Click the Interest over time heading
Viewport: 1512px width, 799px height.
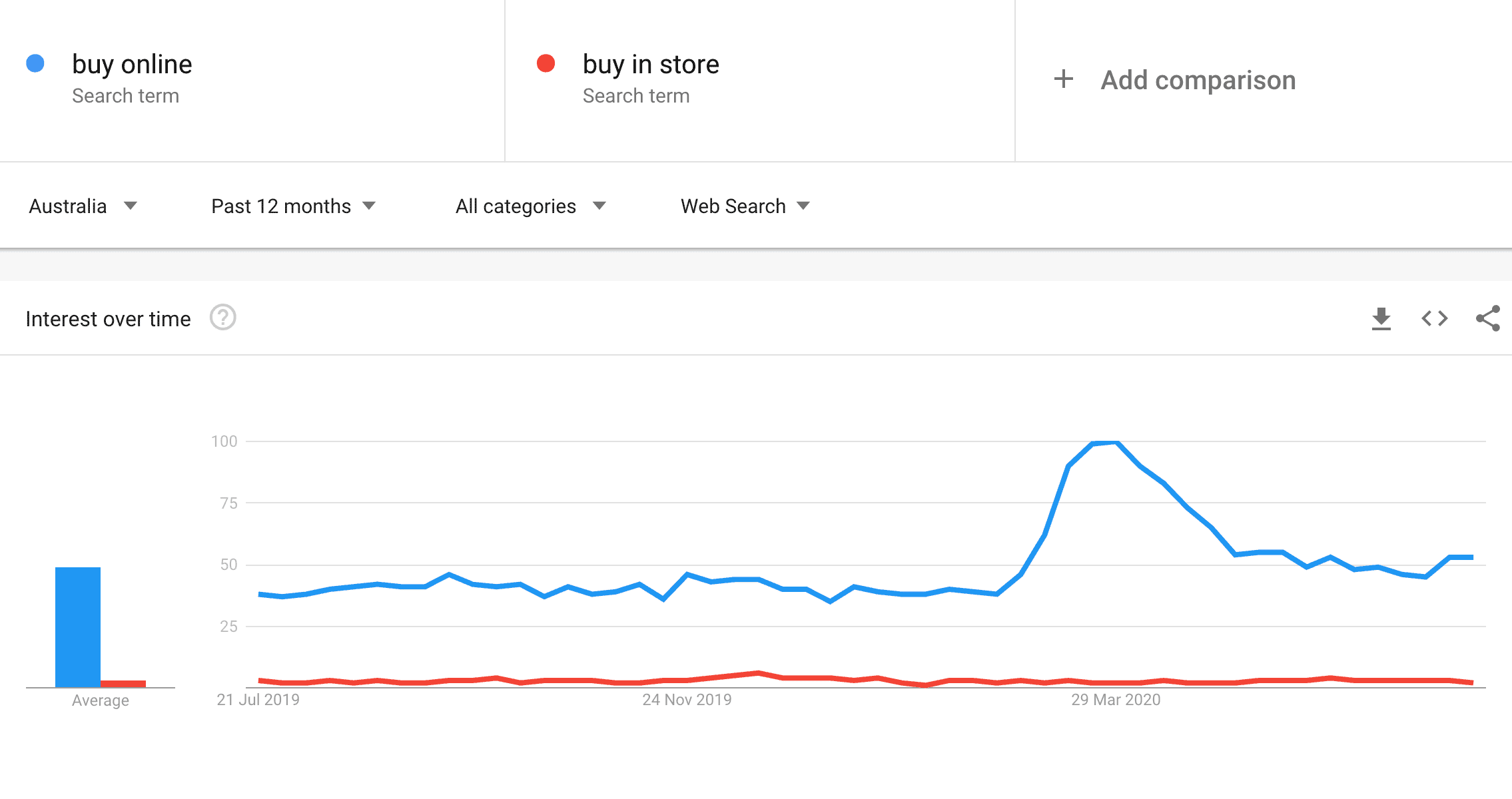108,319
